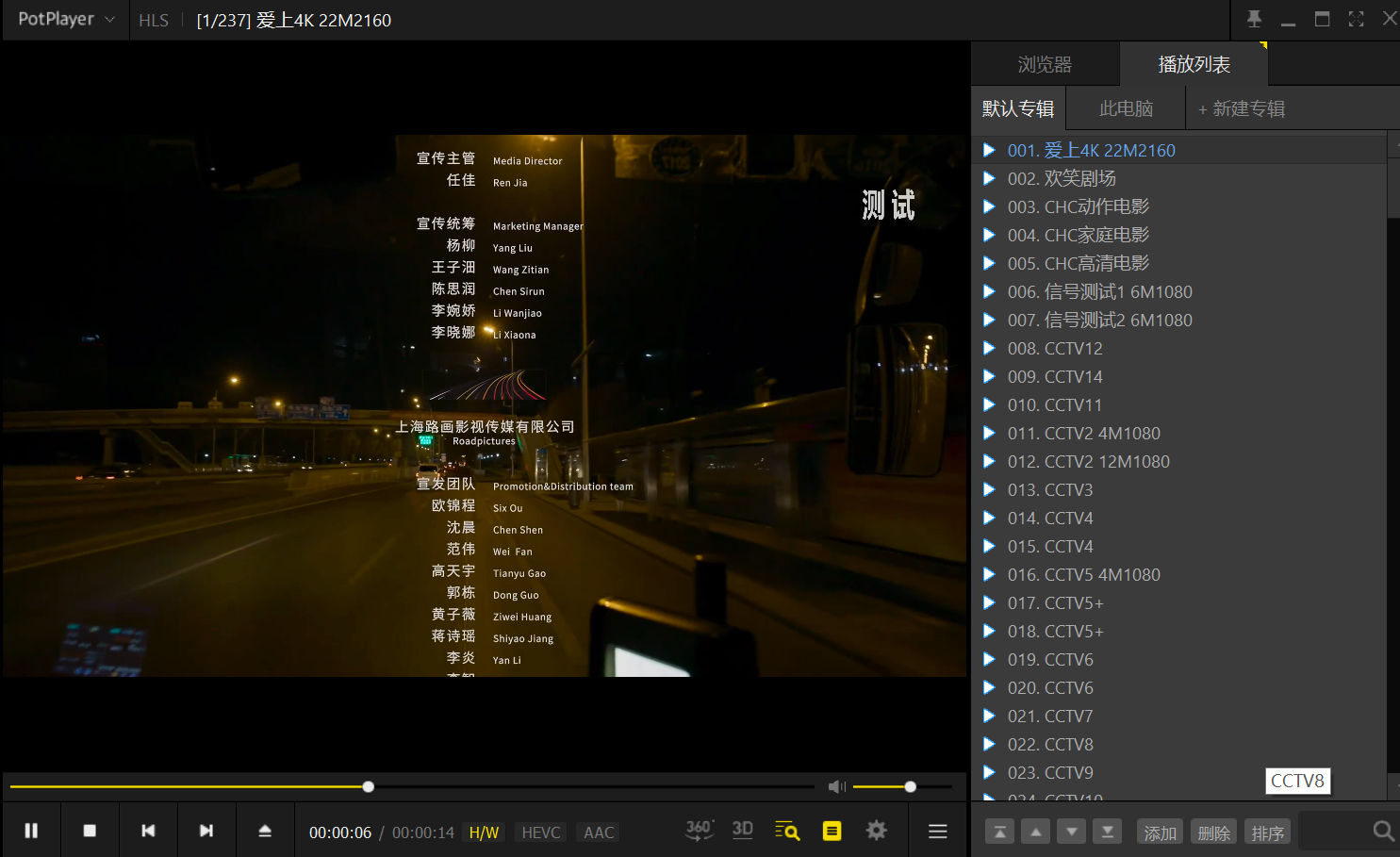Toggle the playlist panel button
1400x857 pixels.
(x=832, y=831)
